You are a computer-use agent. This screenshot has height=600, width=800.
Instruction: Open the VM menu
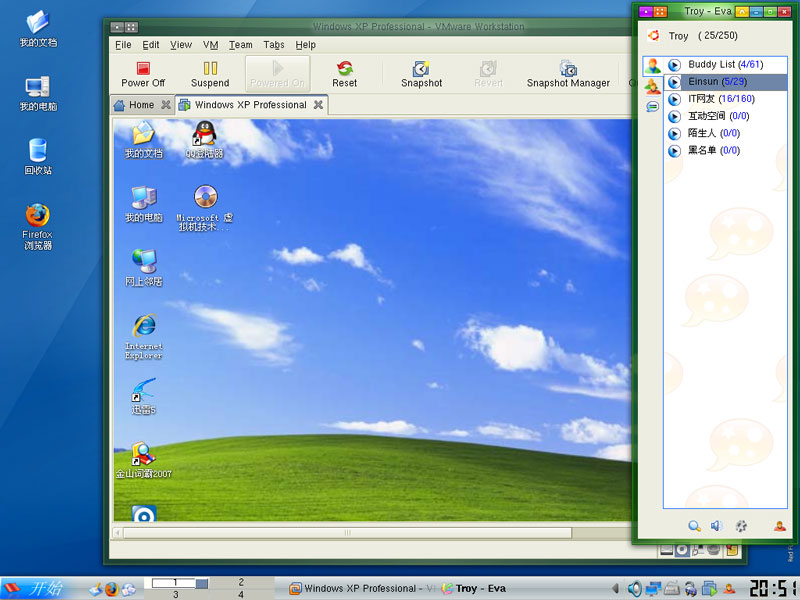[x=210, y=45]
